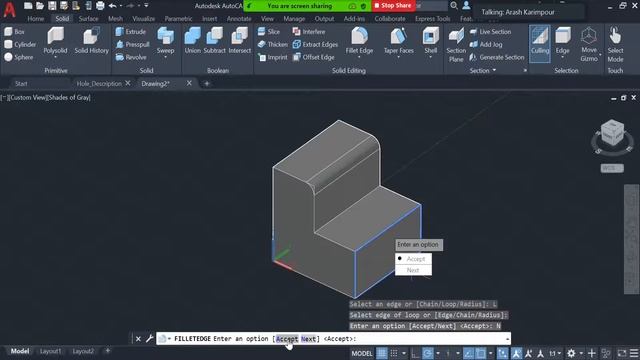Click the Extract Edges tool
Screen dimensions: 640x360
pos(315,44)
